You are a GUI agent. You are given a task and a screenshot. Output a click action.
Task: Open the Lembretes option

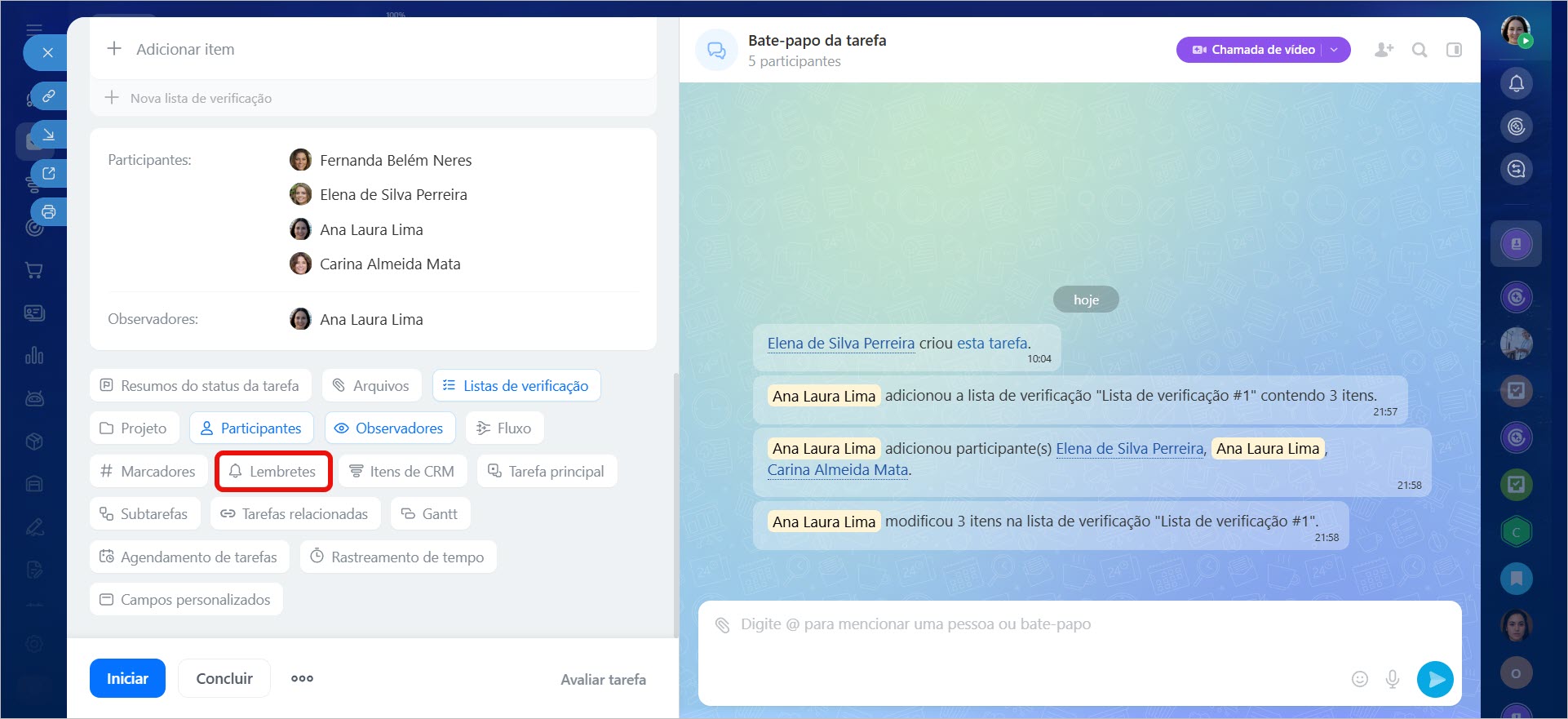click(273, 472)
